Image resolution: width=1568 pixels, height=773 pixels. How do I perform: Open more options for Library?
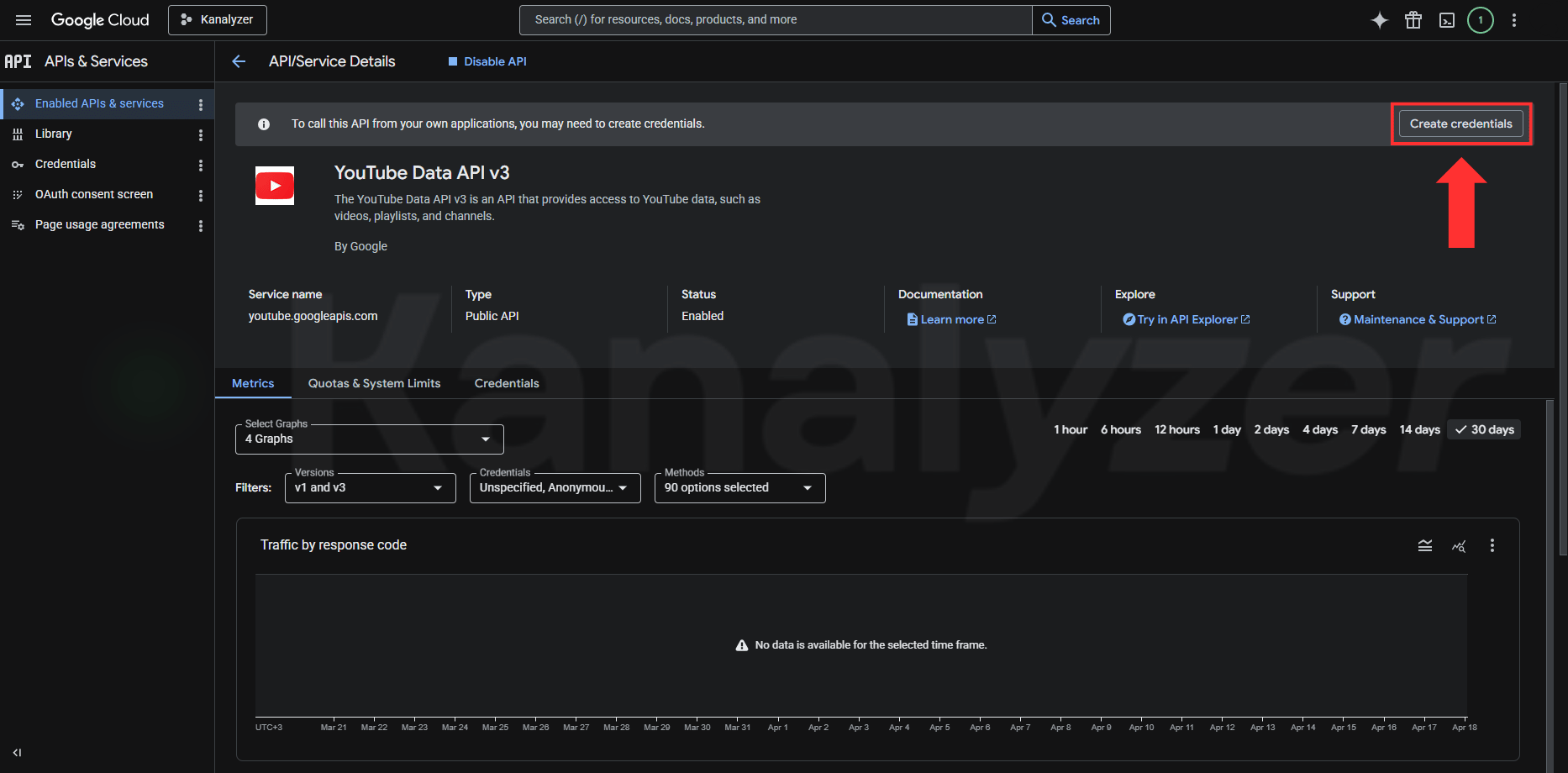point(200,134)
